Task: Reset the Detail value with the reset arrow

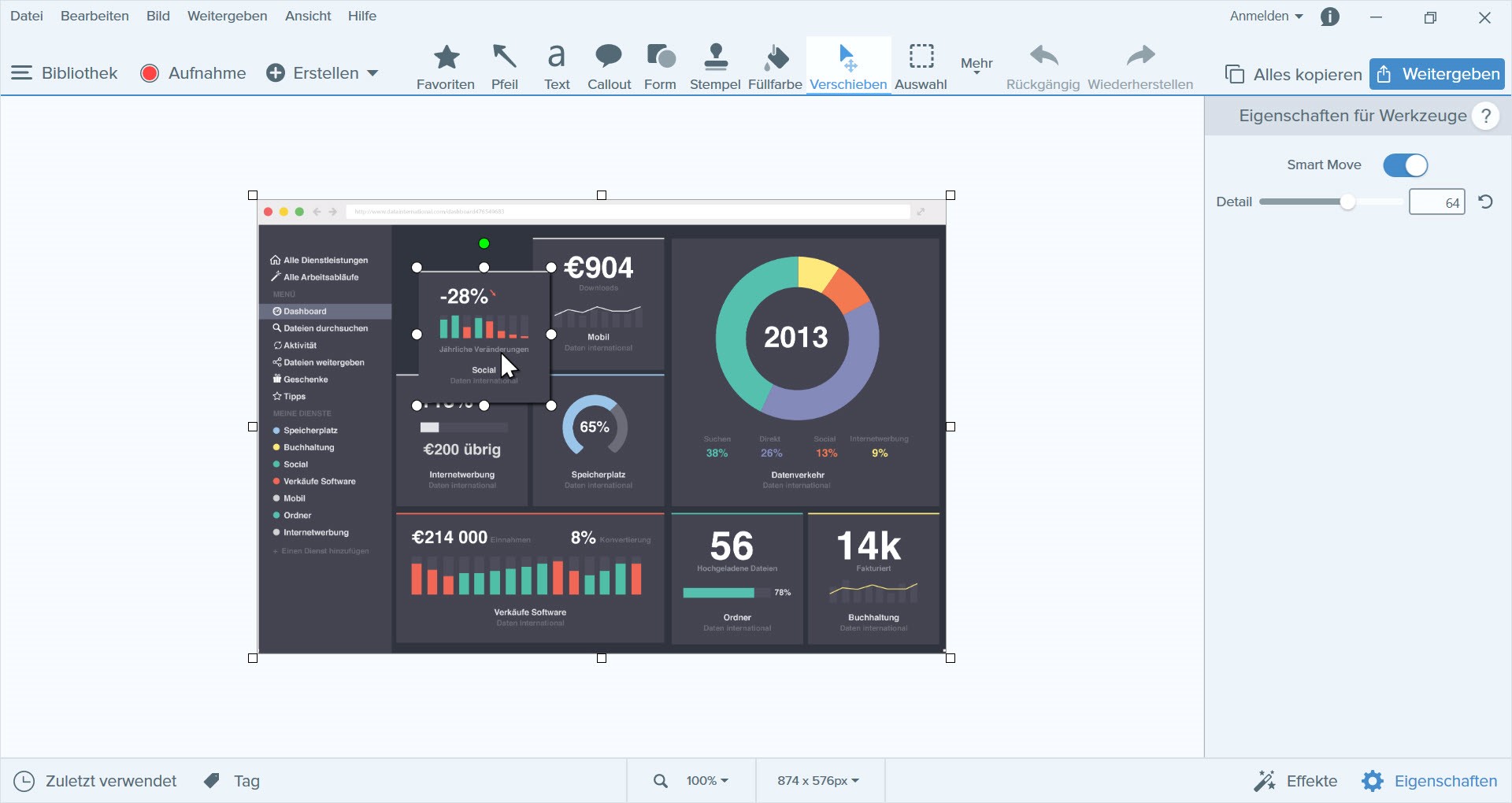Action: tap(1485, 202)
